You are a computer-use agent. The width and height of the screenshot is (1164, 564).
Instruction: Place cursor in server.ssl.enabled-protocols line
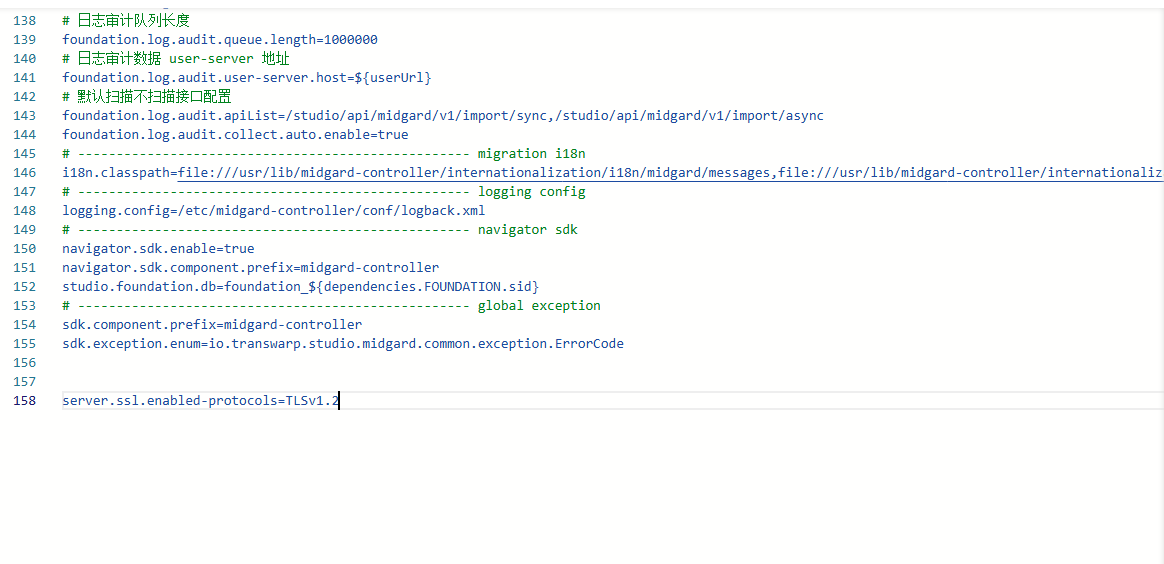coord(200,401)
